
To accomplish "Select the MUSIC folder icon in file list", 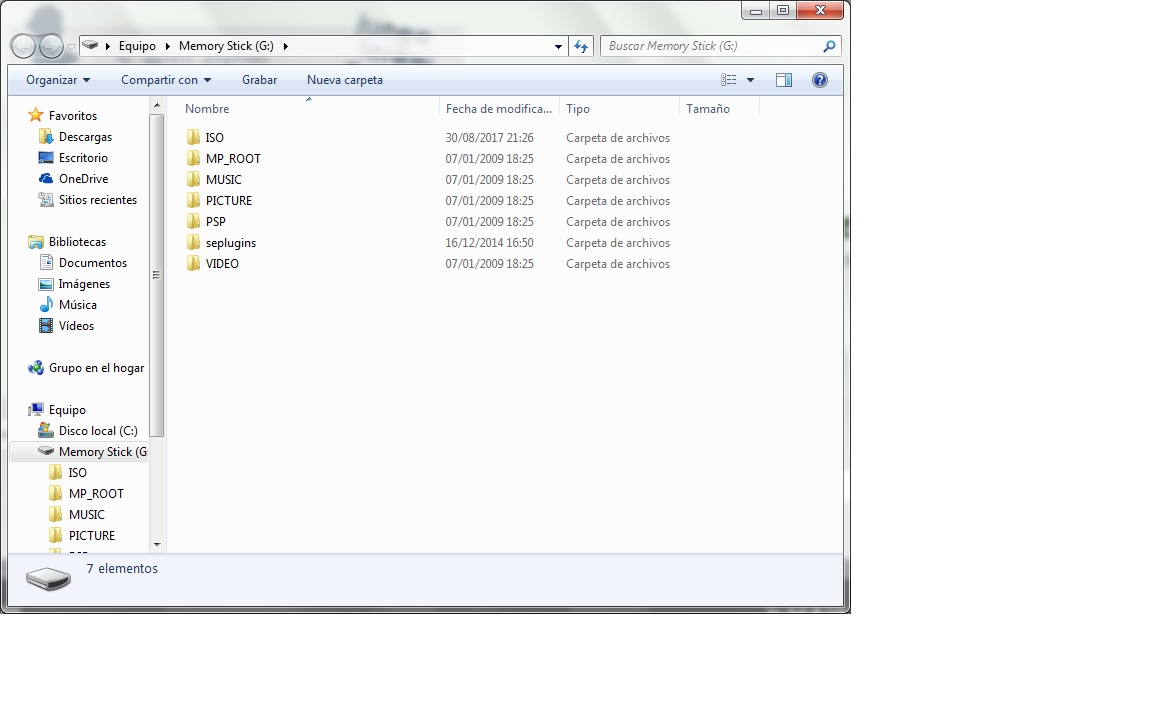I will [x=193, y=179].
